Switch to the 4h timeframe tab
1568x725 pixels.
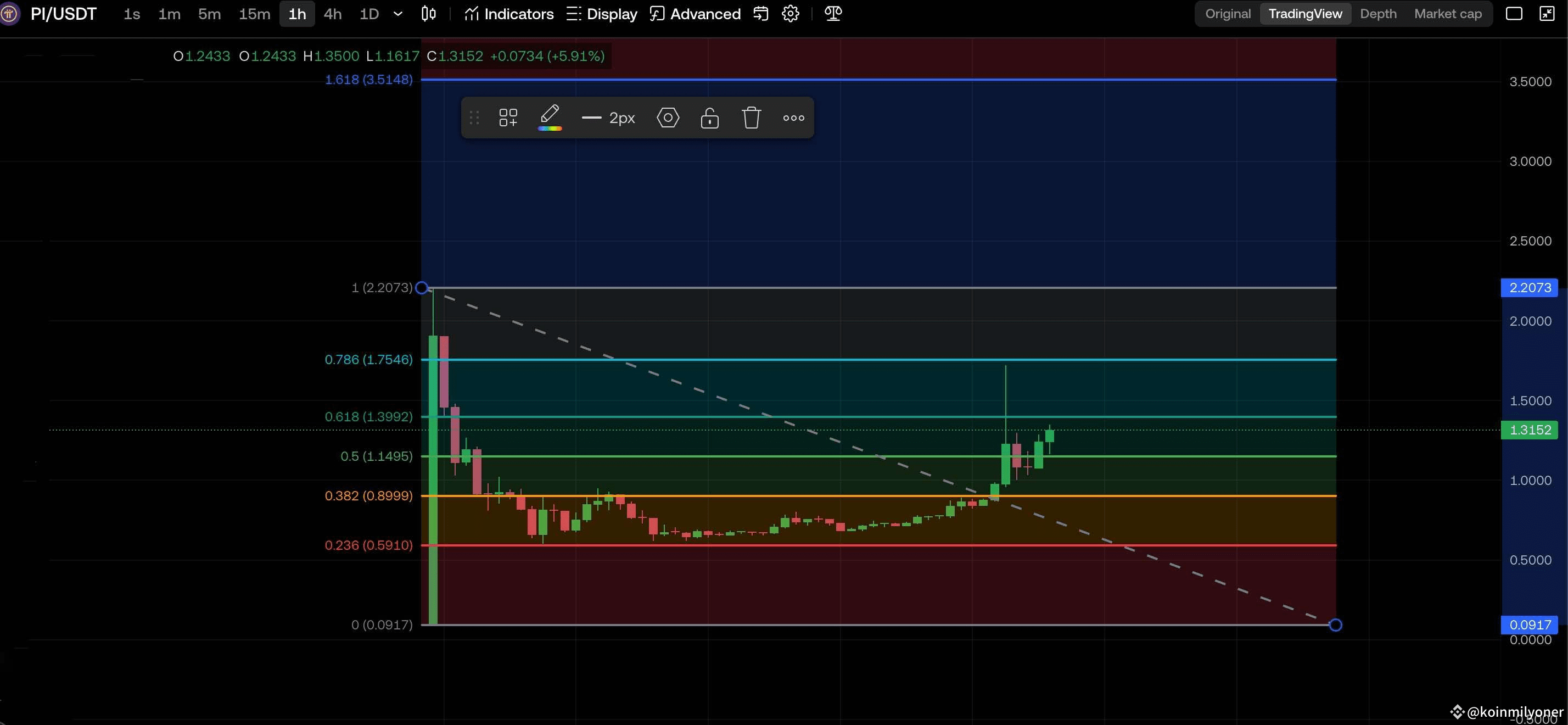point(332,13)
